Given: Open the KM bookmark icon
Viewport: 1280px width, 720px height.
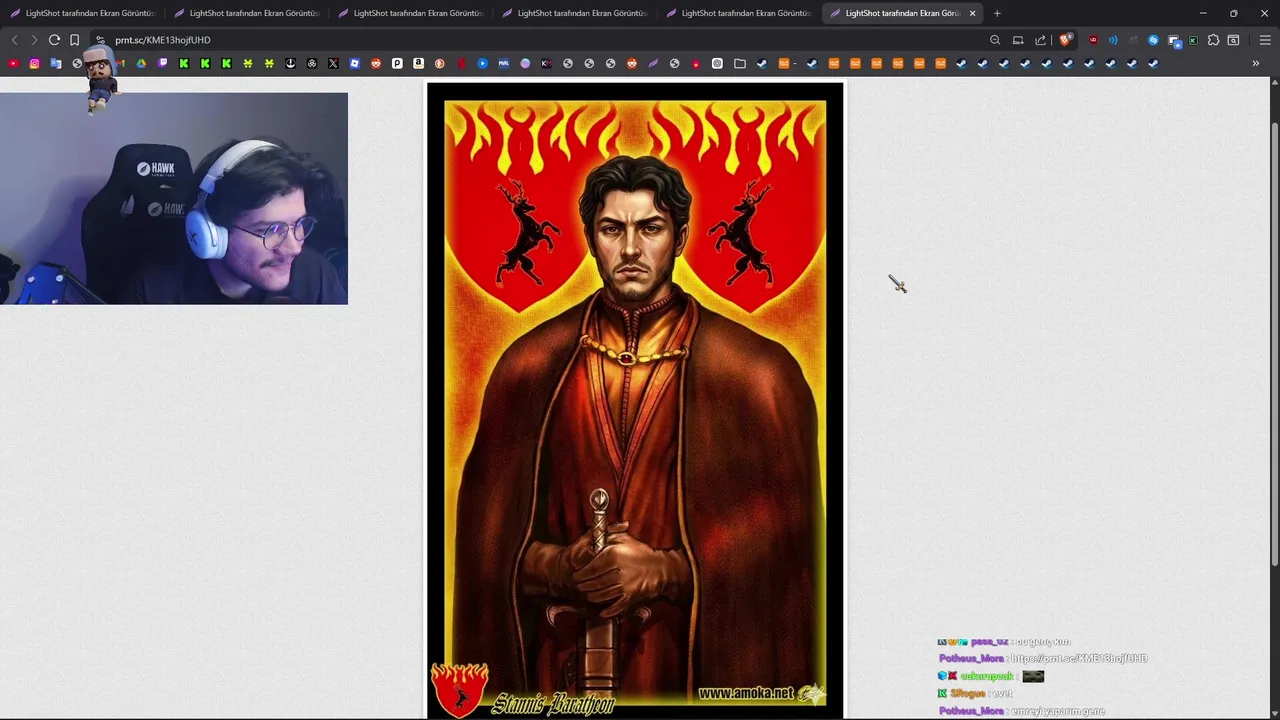Looking at the screenshot, I should coord(546,64).
